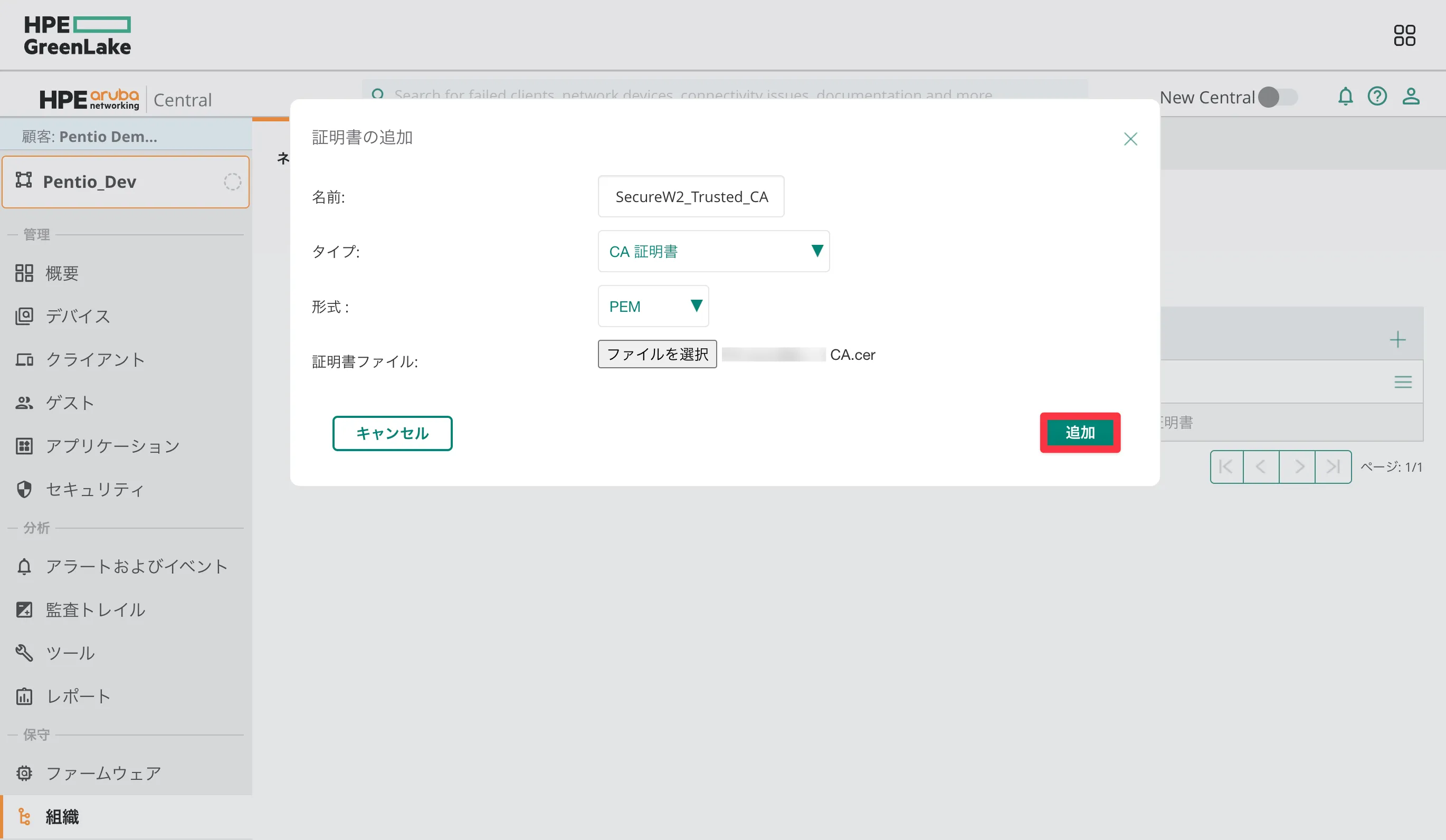The height and width of the screenshot is (840, 1446).
Task: Open the user account profile icon
Action: pyautogui.click(x=1411, y=97)
